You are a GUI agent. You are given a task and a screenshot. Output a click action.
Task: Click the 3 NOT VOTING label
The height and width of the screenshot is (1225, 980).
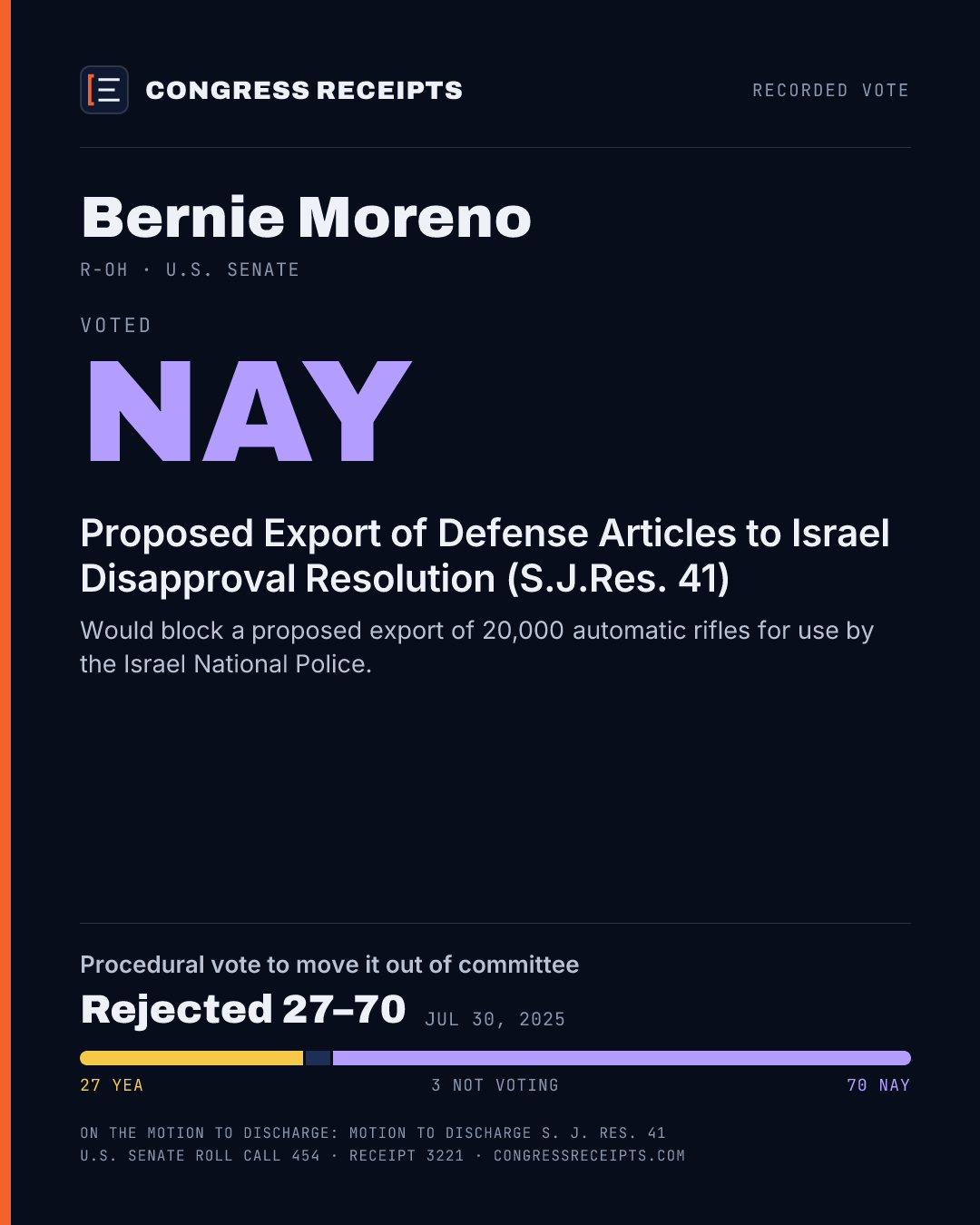[x=495, y=1085]
